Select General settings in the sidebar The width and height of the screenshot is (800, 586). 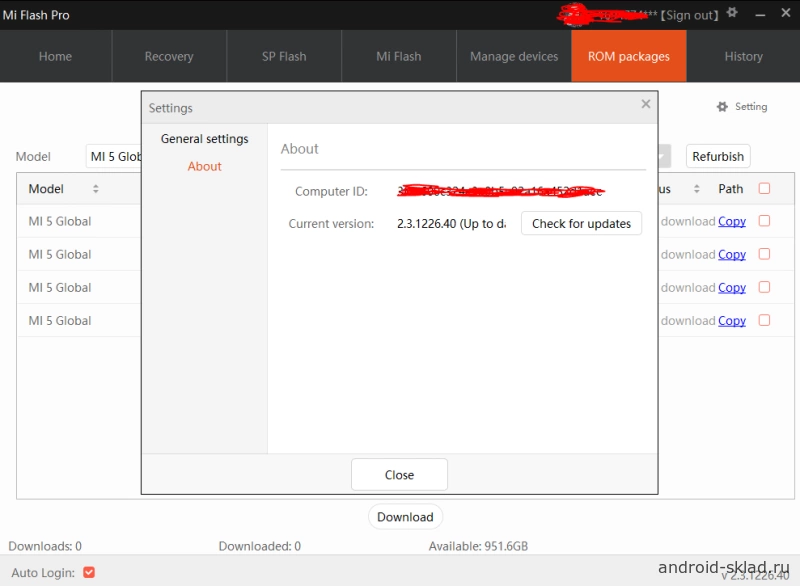[x=204, y=139]
